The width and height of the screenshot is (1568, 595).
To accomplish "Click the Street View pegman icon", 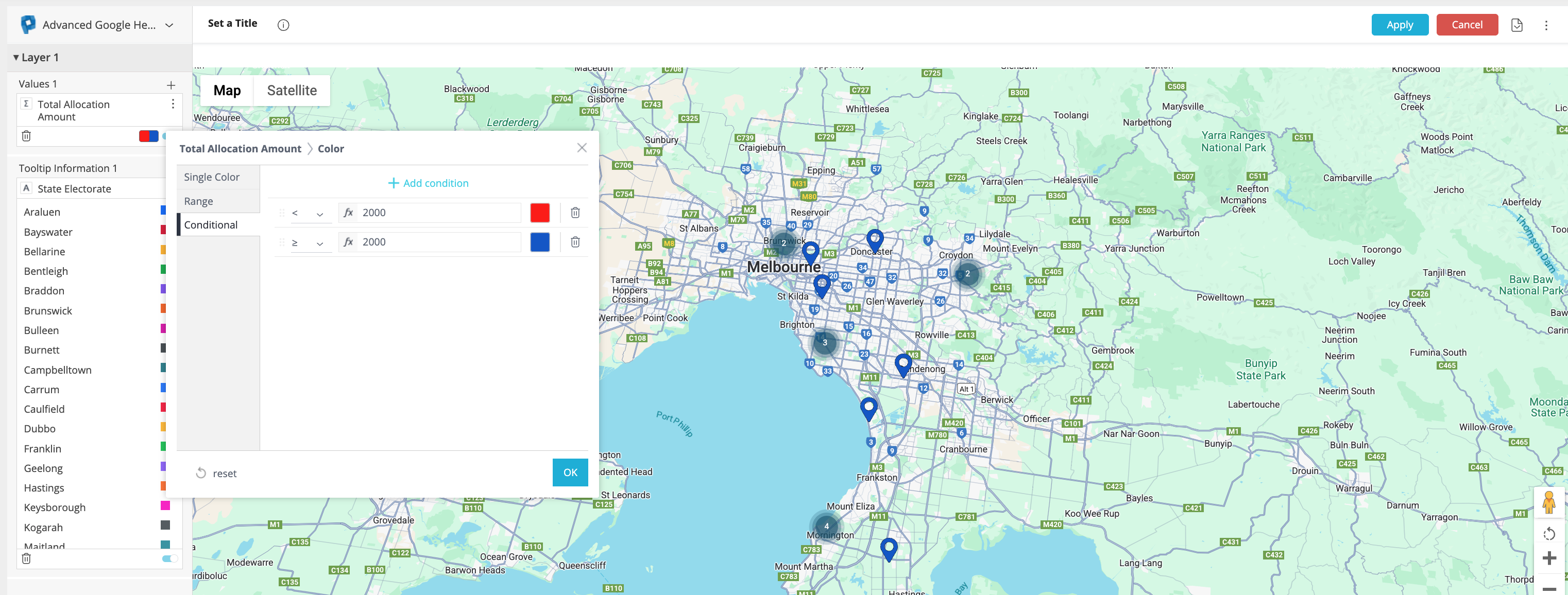I will click(x=1548, y=502).
